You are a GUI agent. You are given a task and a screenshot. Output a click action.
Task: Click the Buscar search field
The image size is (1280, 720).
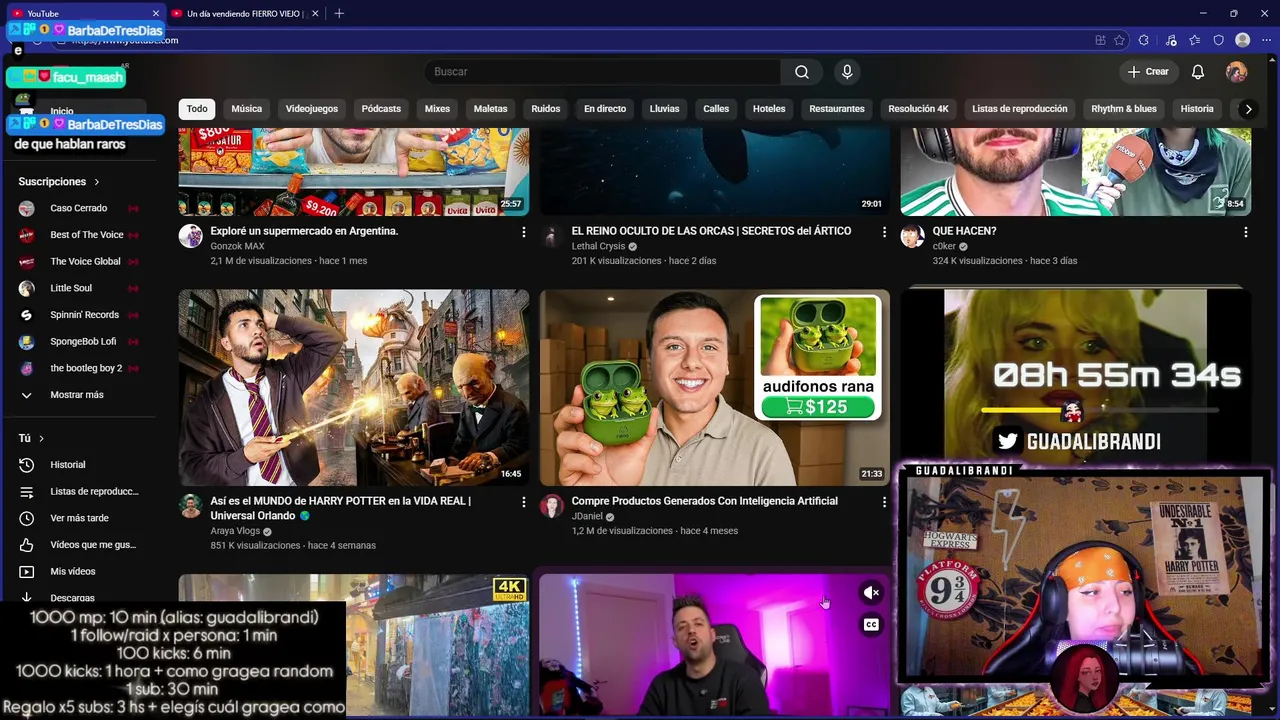click(x=602, y=72)
